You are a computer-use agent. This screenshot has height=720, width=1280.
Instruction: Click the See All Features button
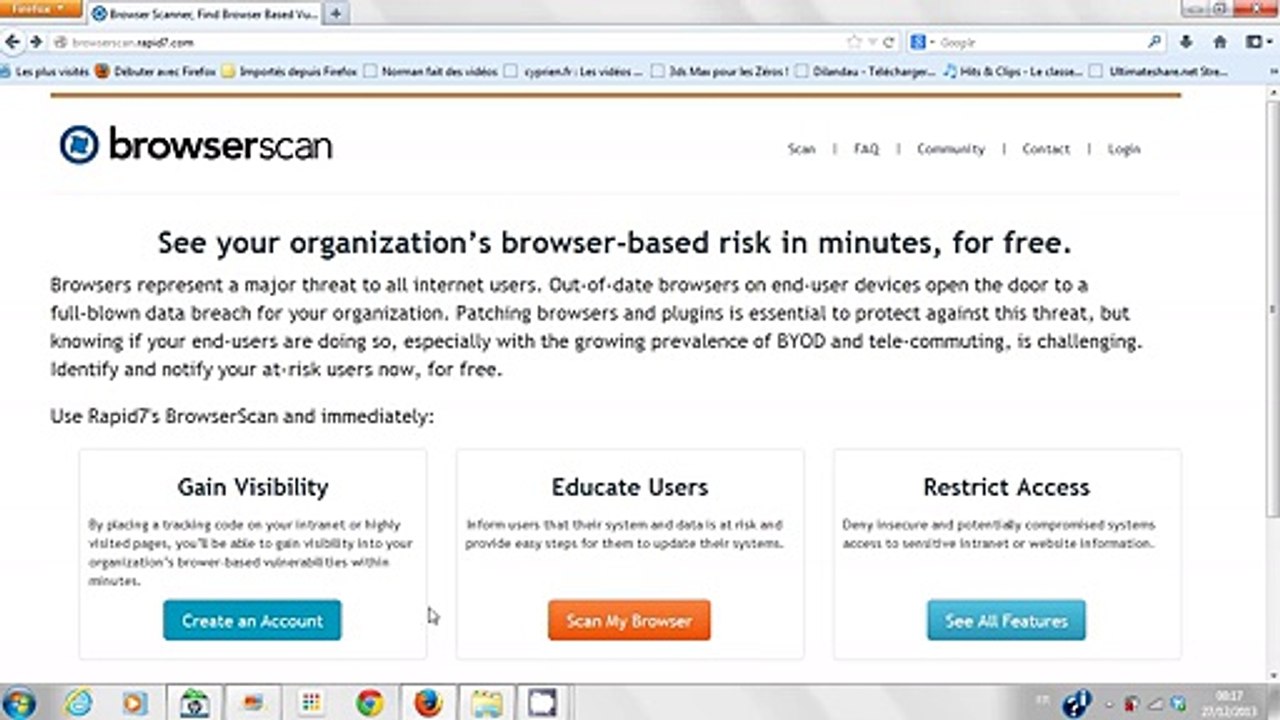(1006, 620)
